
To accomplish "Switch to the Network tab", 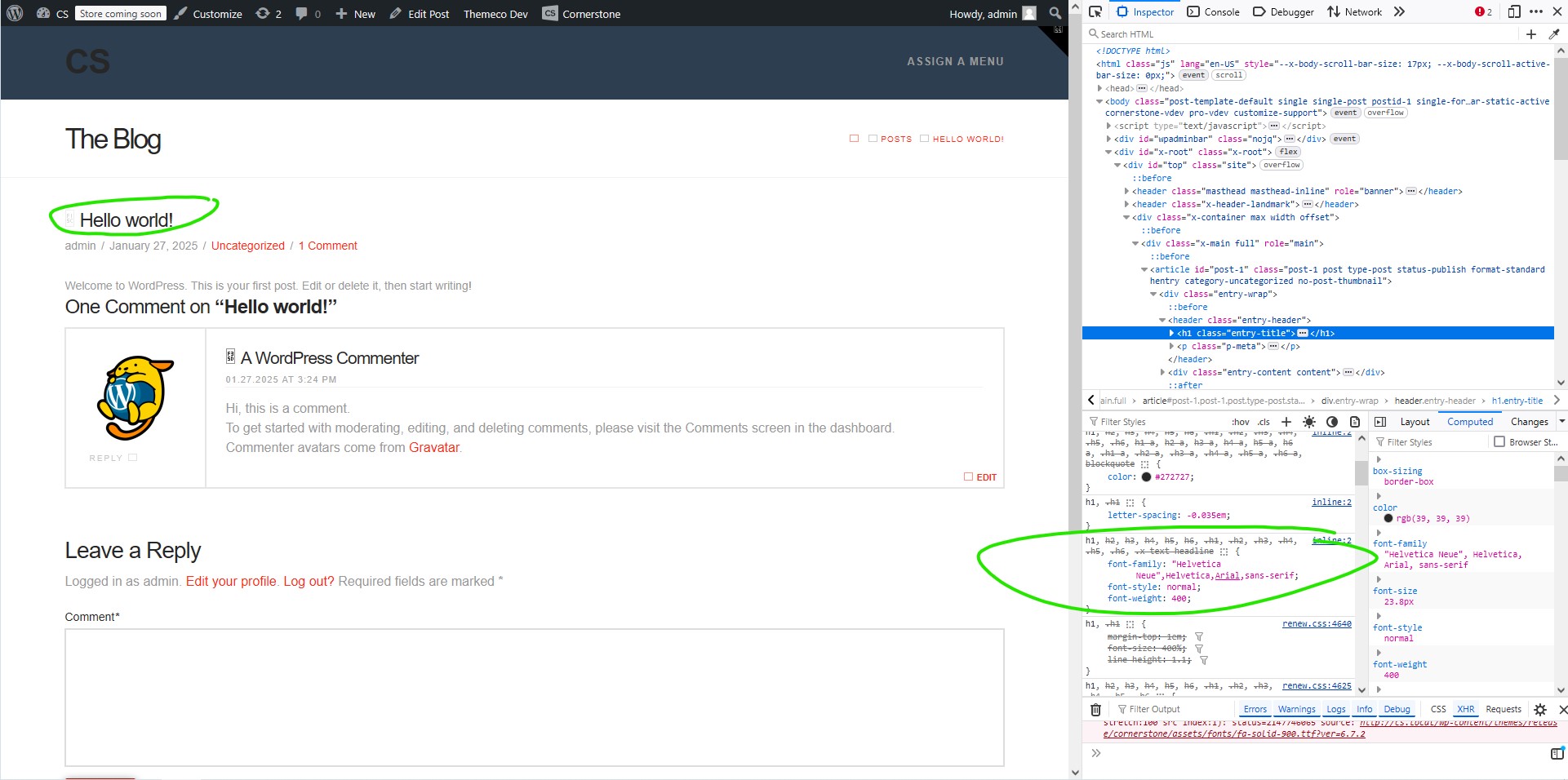I will tap(1354, 12).
